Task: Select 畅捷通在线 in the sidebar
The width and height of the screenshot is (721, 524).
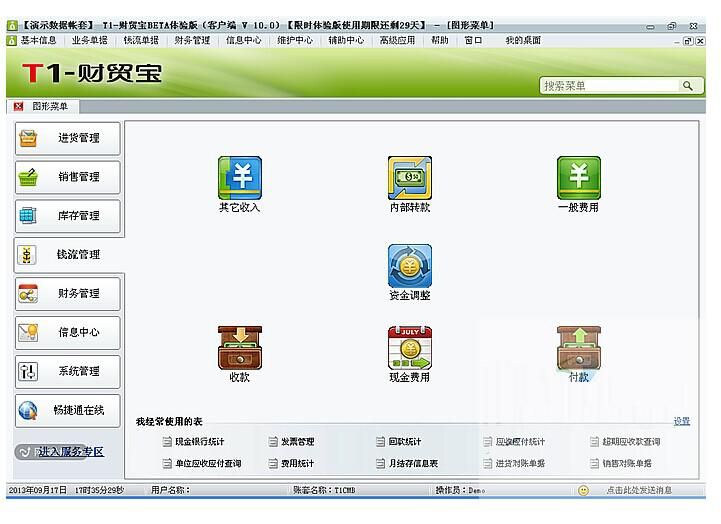Action: click(68, 410)
